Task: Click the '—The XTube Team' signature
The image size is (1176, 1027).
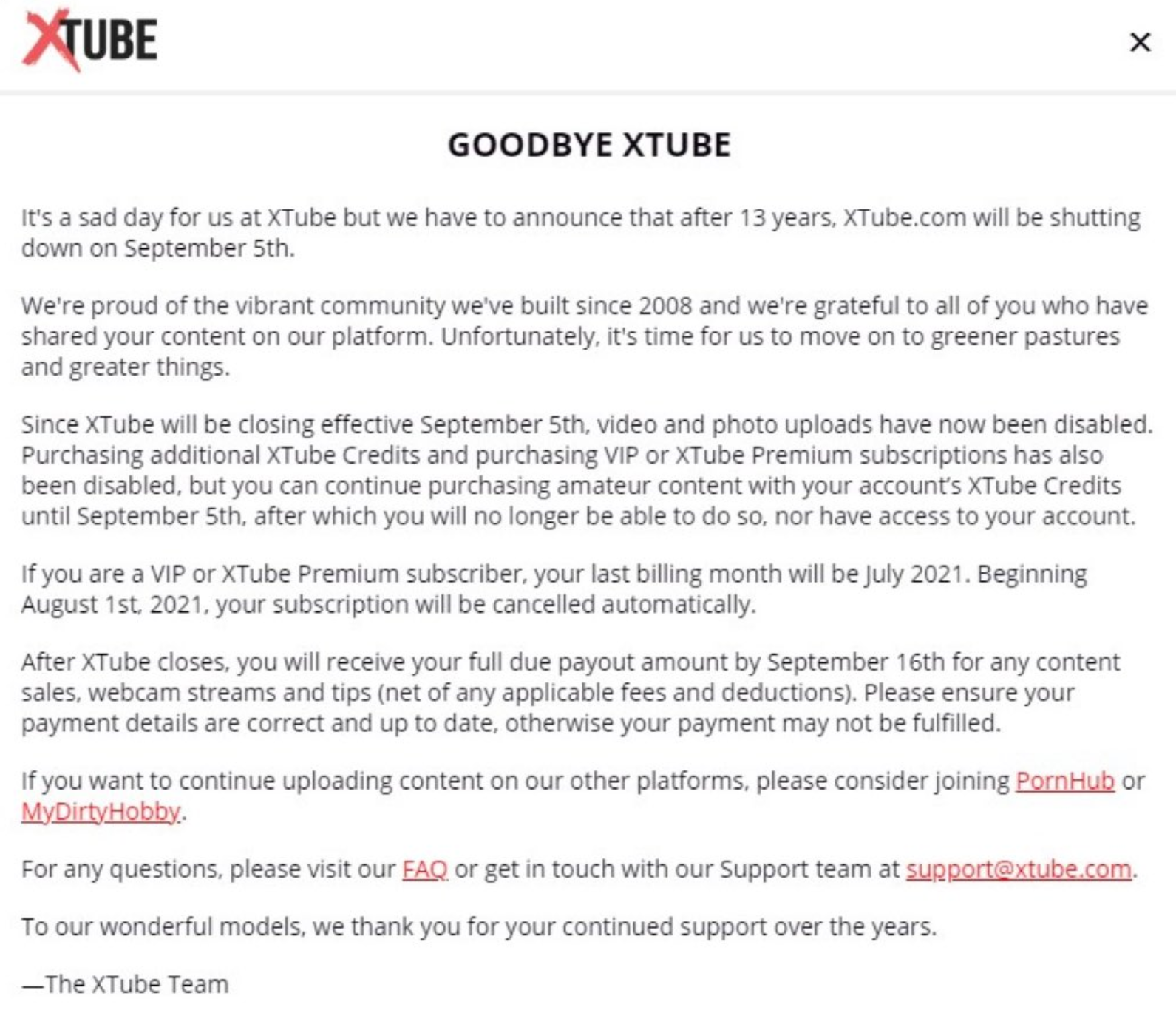Action: point(125,984)
